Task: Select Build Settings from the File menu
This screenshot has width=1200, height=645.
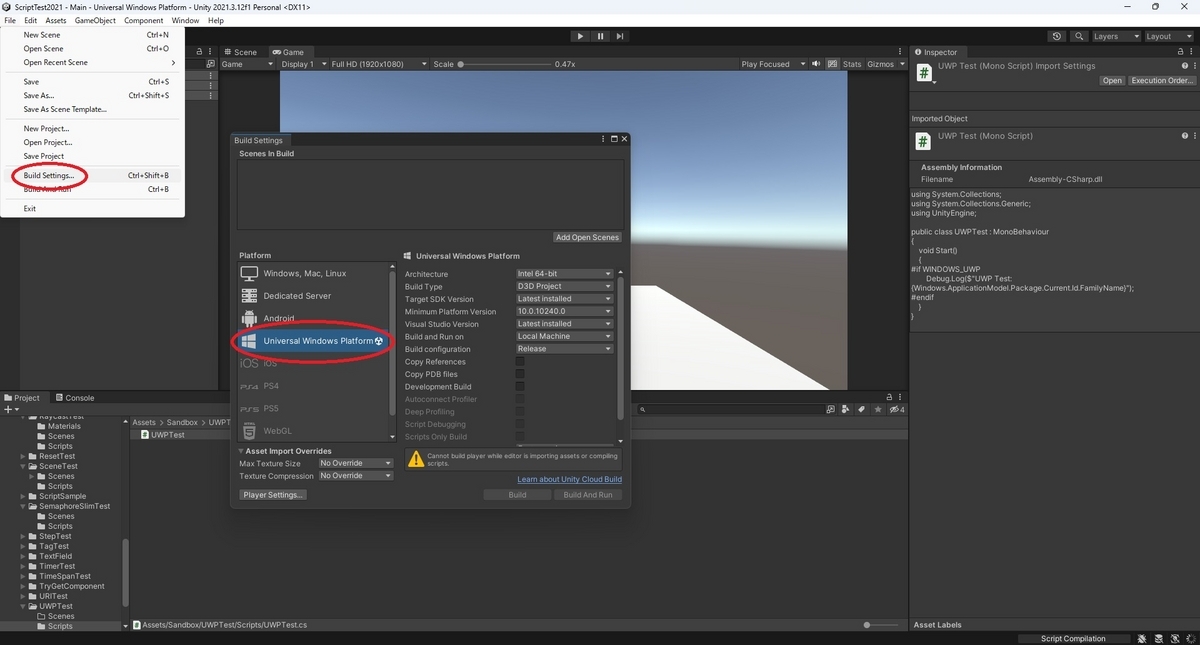Action: pyautogui.click(x=48, y=175)
